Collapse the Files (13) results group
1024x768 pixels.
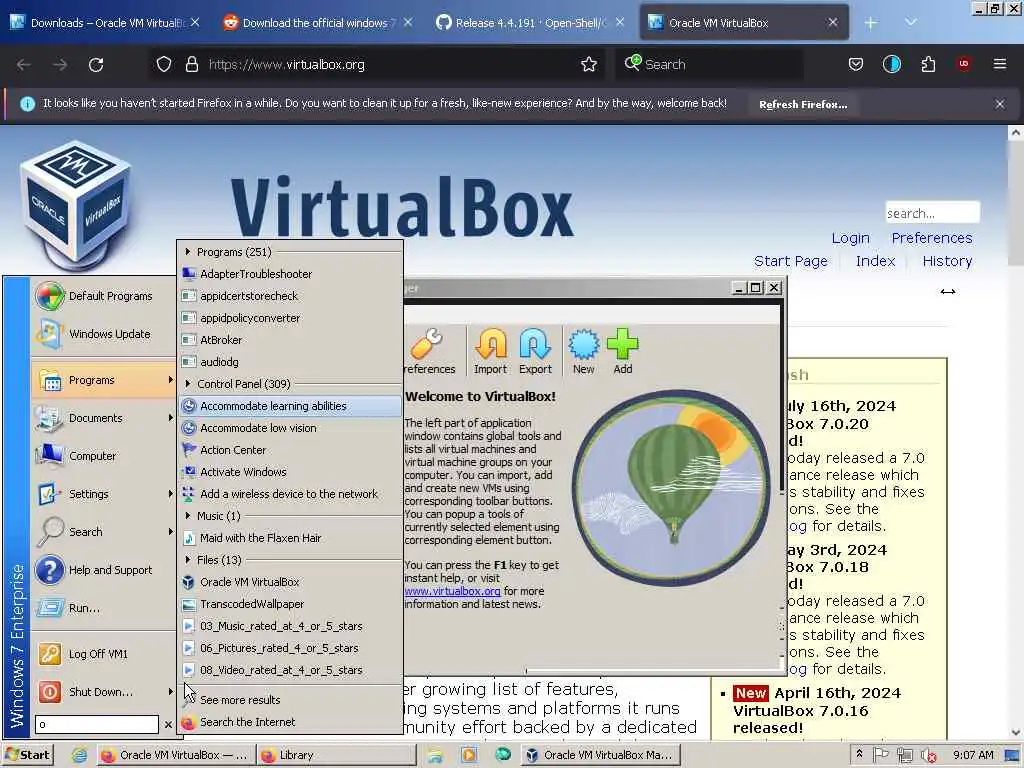[188, 560]
